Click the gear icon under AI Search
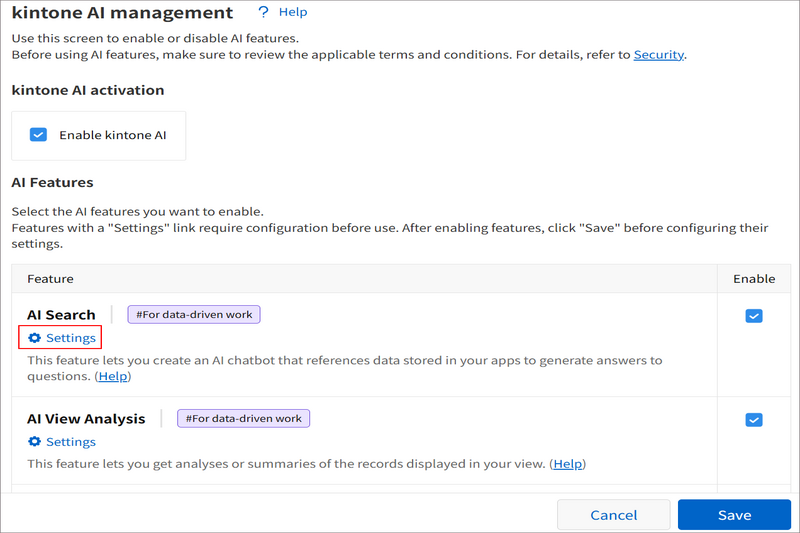This screenshot has width=800, height=533. pos(34,338)
